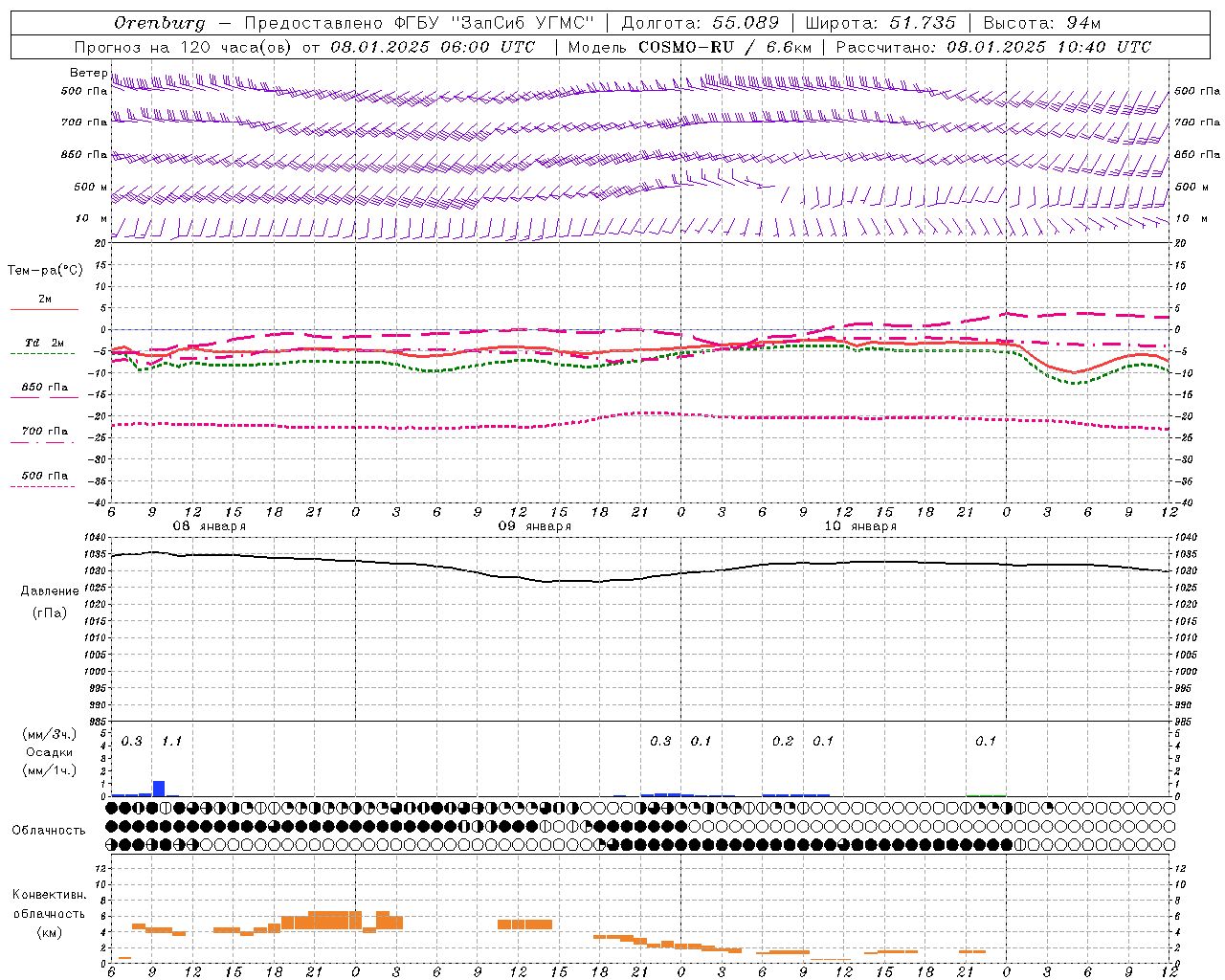Click the 'Тем-ра(°C)' temperature panel label
The image size is (1225, 980).
point(45,271)
